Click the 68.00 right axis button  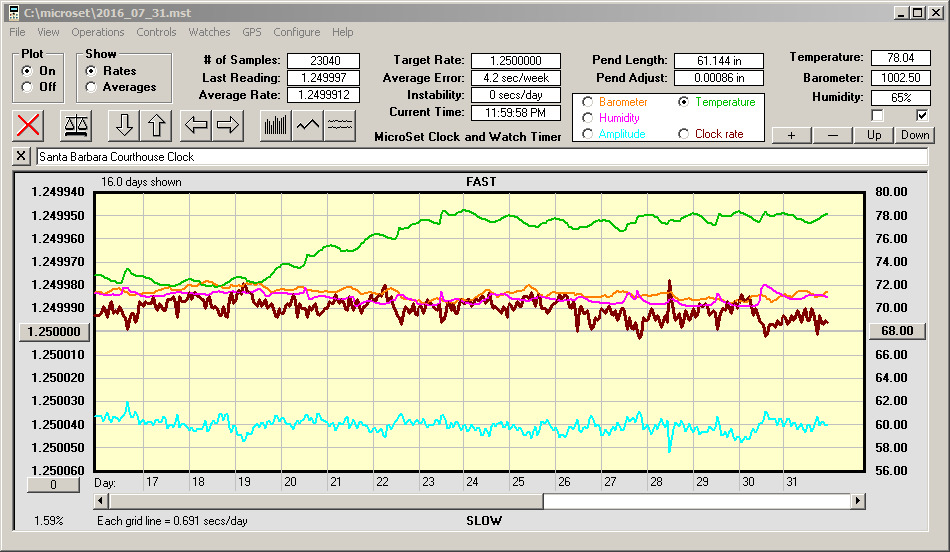(x=897, y=331)
